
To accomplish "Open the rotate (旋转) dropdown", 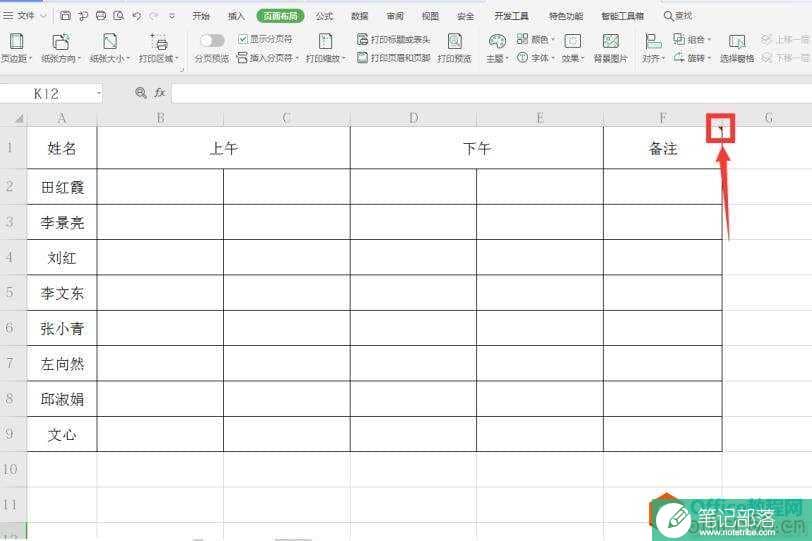I will (692, 57).
